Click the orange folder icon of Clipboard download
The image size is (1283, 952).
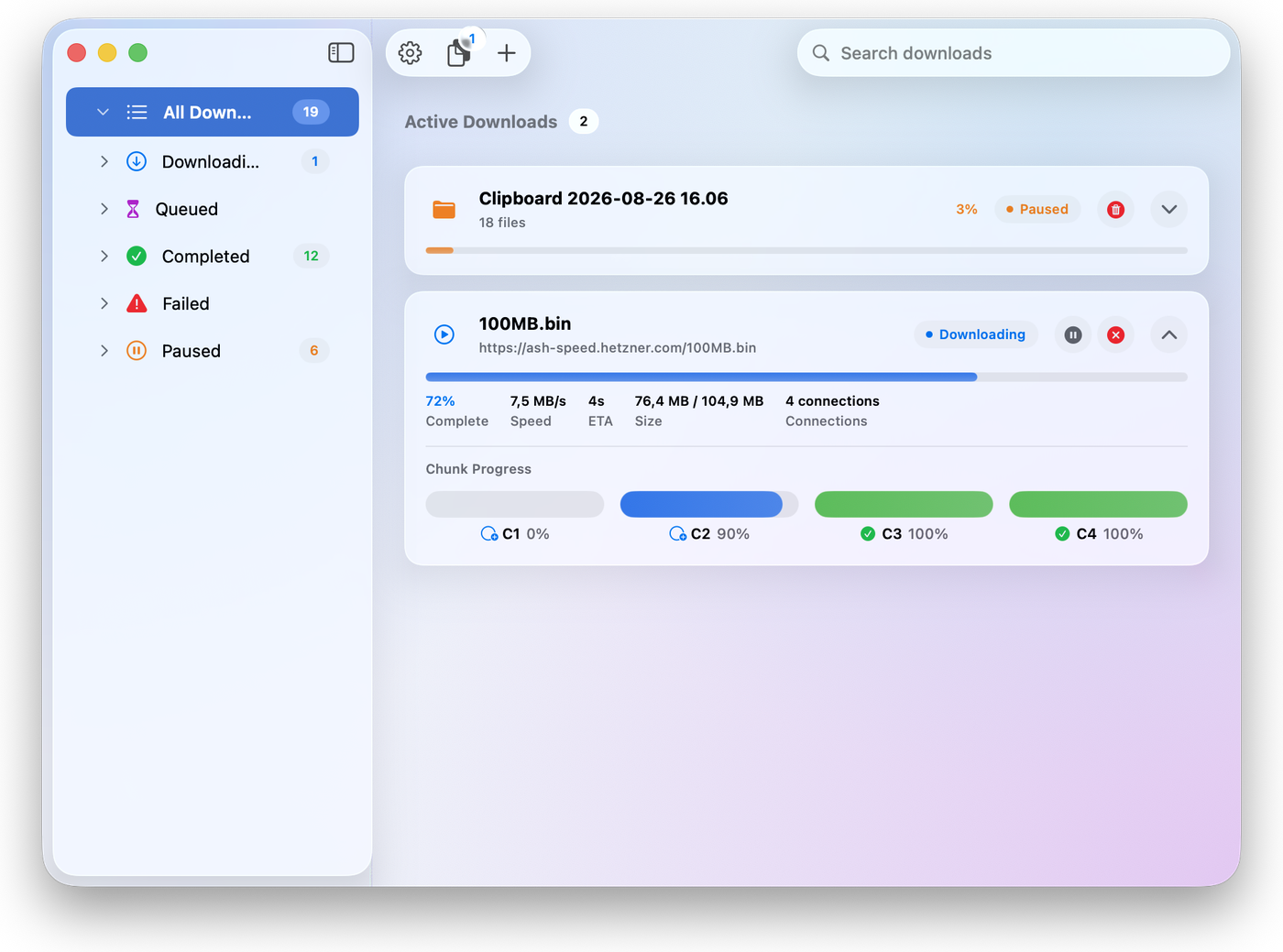444,210
